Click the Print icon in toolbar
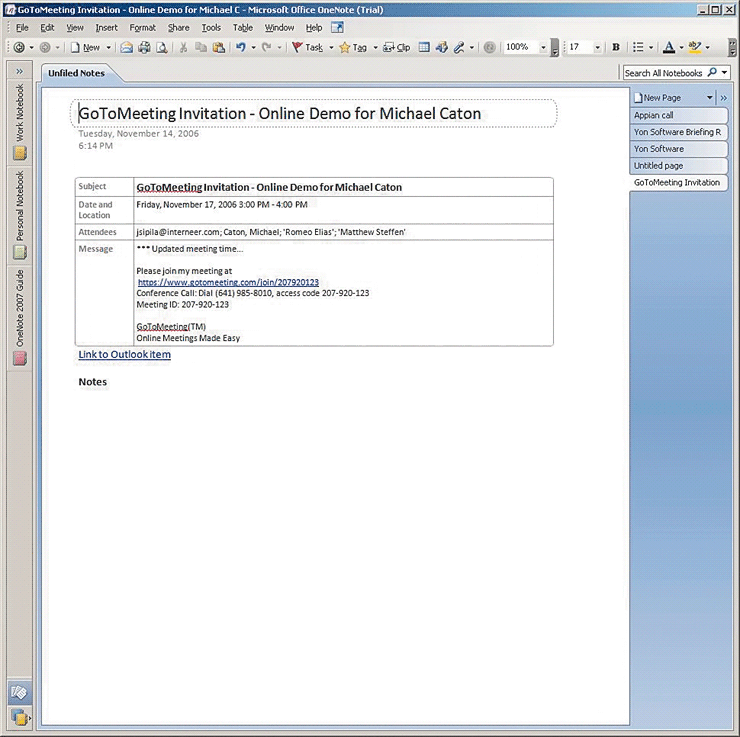 tap(144, 47)
